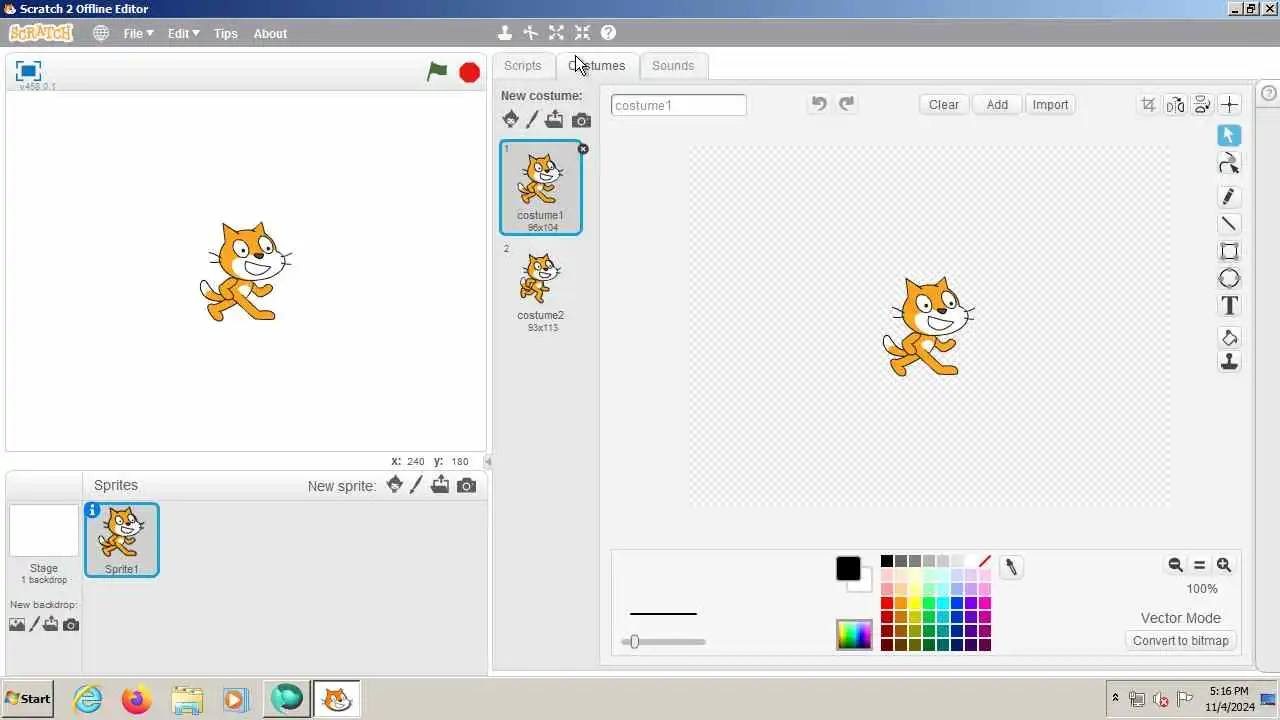Screen dimensions: 1280x720
Task: Click the Add button
Action: click(997, 104)
